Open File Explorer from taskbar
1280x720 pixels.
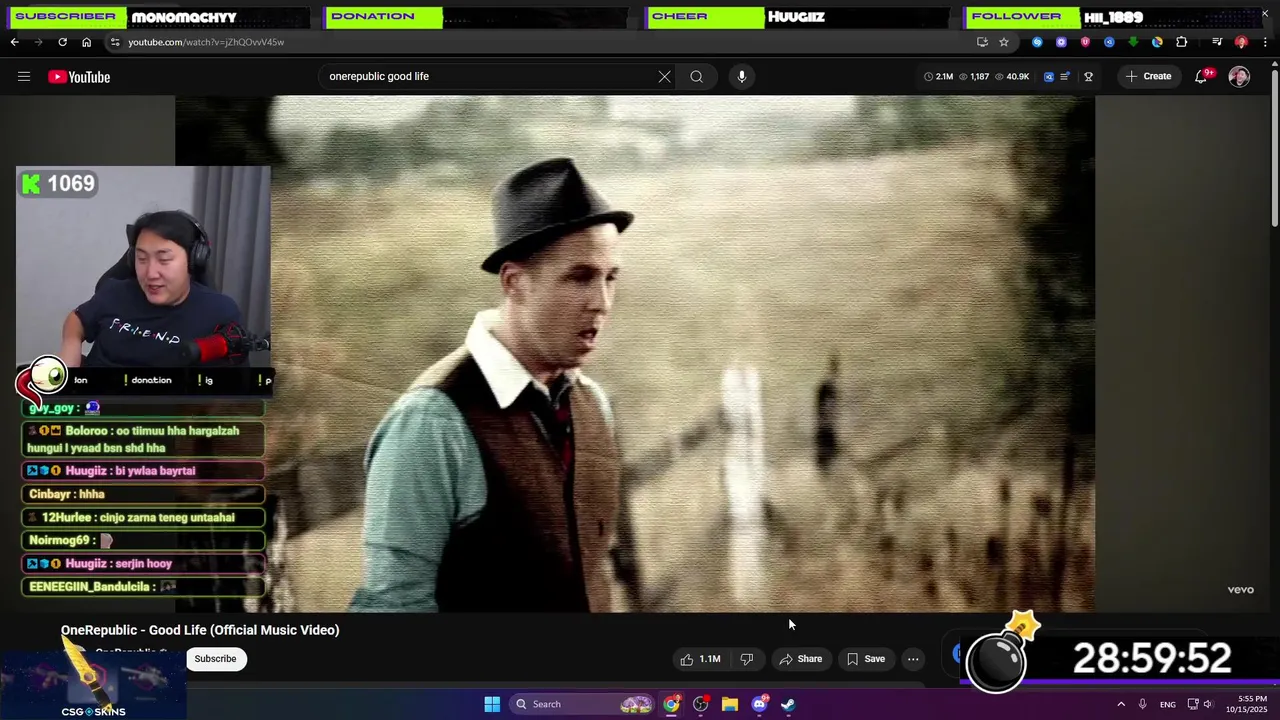coord(730,704)
